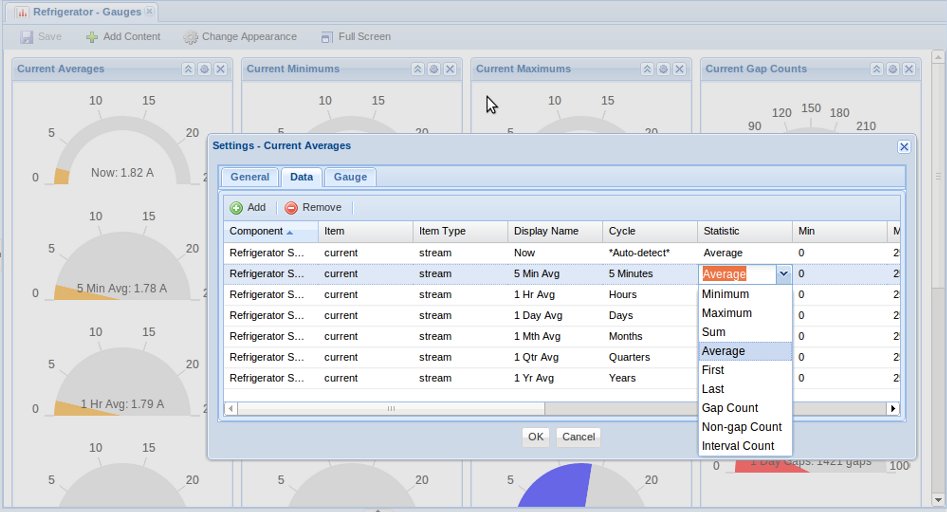Toggle the Statistic combo box arrow
The height and width of the screenshot is (512, 947).
pyautogui.click(x=782, y=274)
